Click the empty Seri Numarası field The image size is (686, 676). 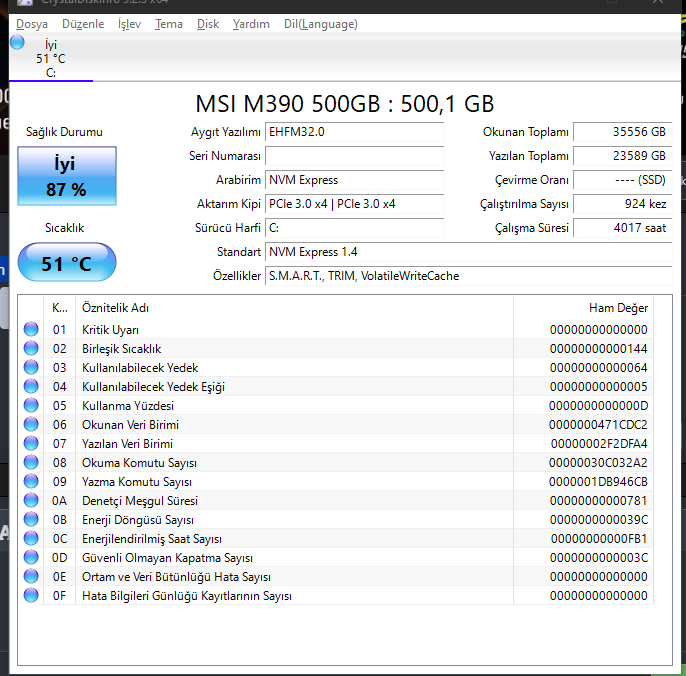click(354, 156)
